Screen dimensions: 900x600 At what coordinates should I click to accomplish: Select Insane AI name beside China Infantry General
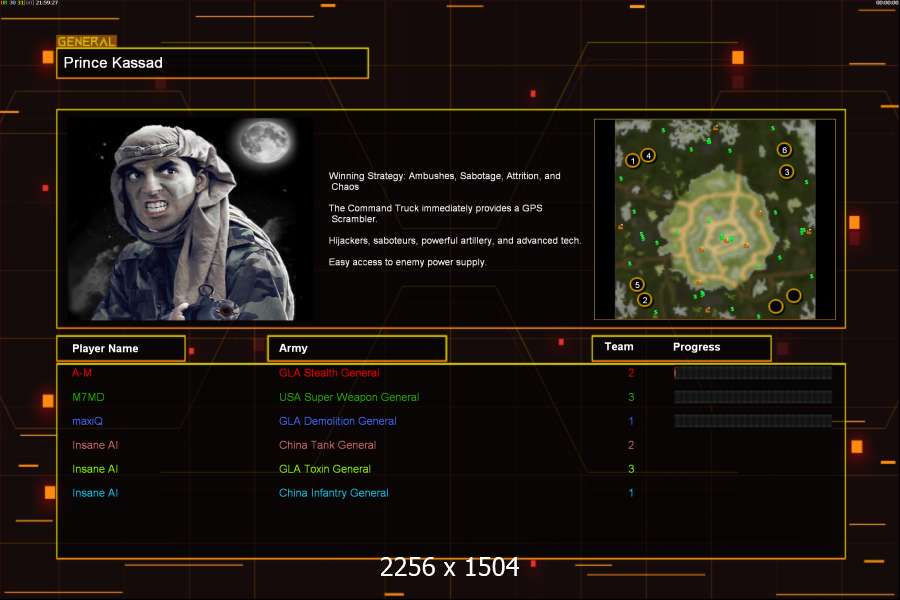tap(95, 493)
